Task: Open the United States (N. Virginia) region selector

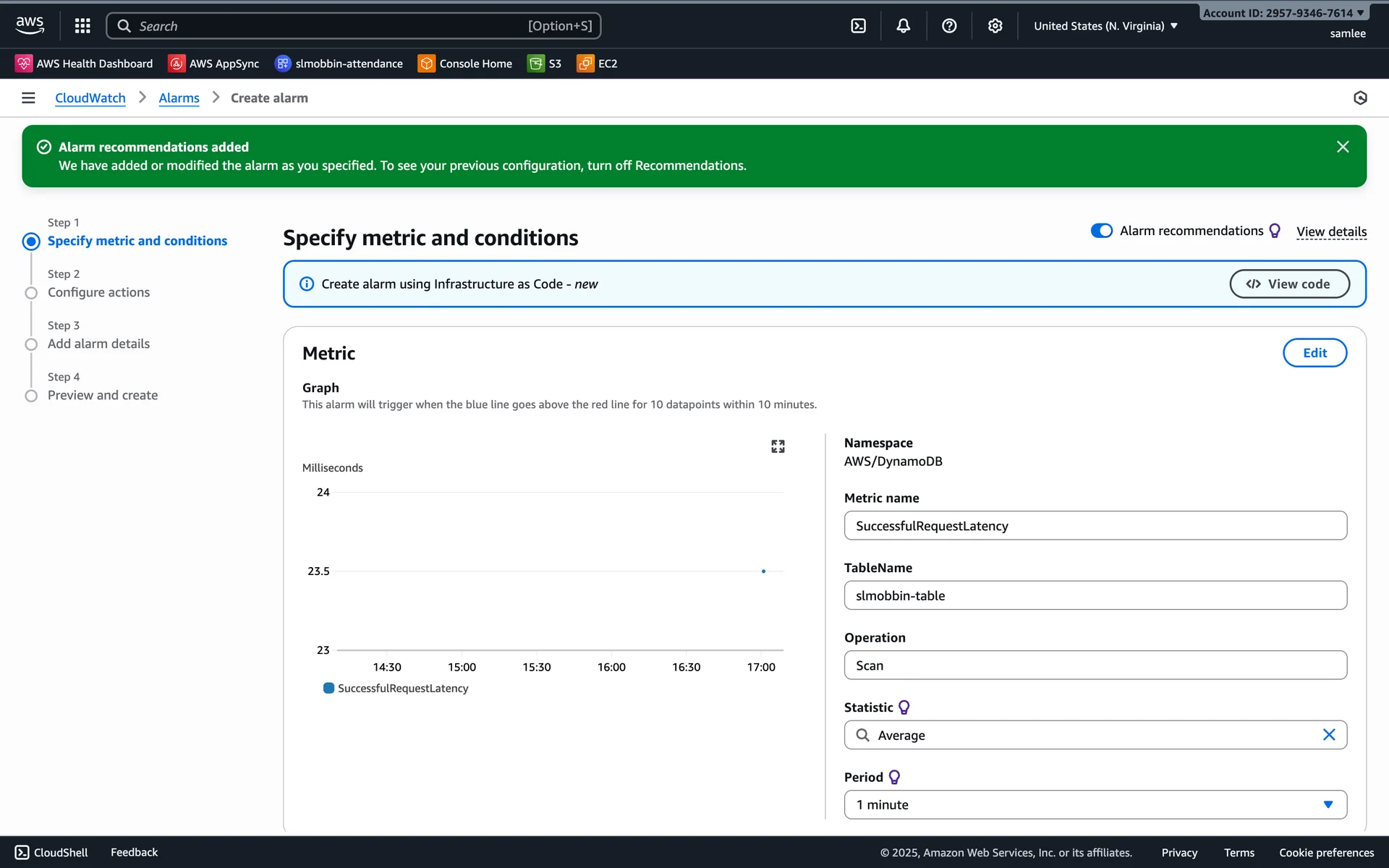Action: click(1105, 26)
